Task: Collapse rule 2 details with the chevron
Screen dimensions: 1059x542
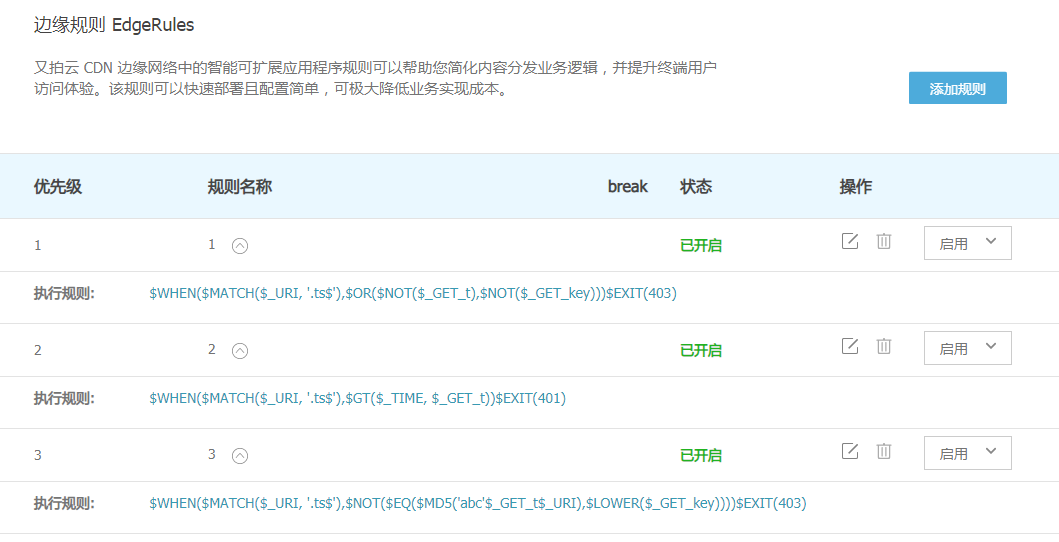Action: pos(240,350)
